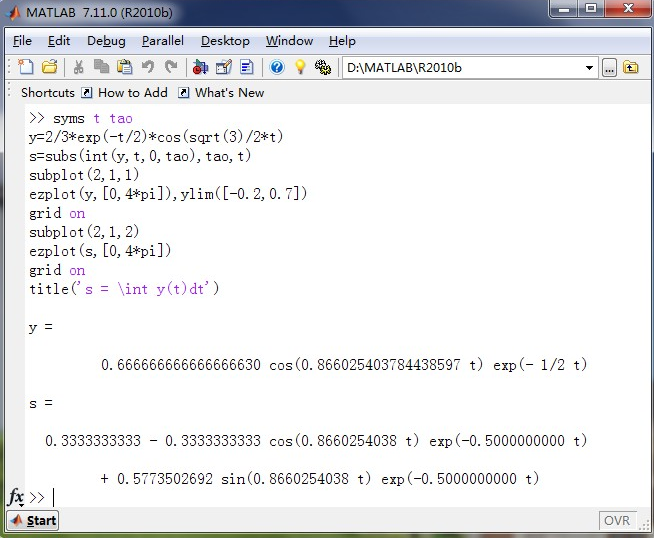This screenshot has height=538, width=654.
Task: Click the title('s = \int y(t)dt') line
Action: point(124,289)
